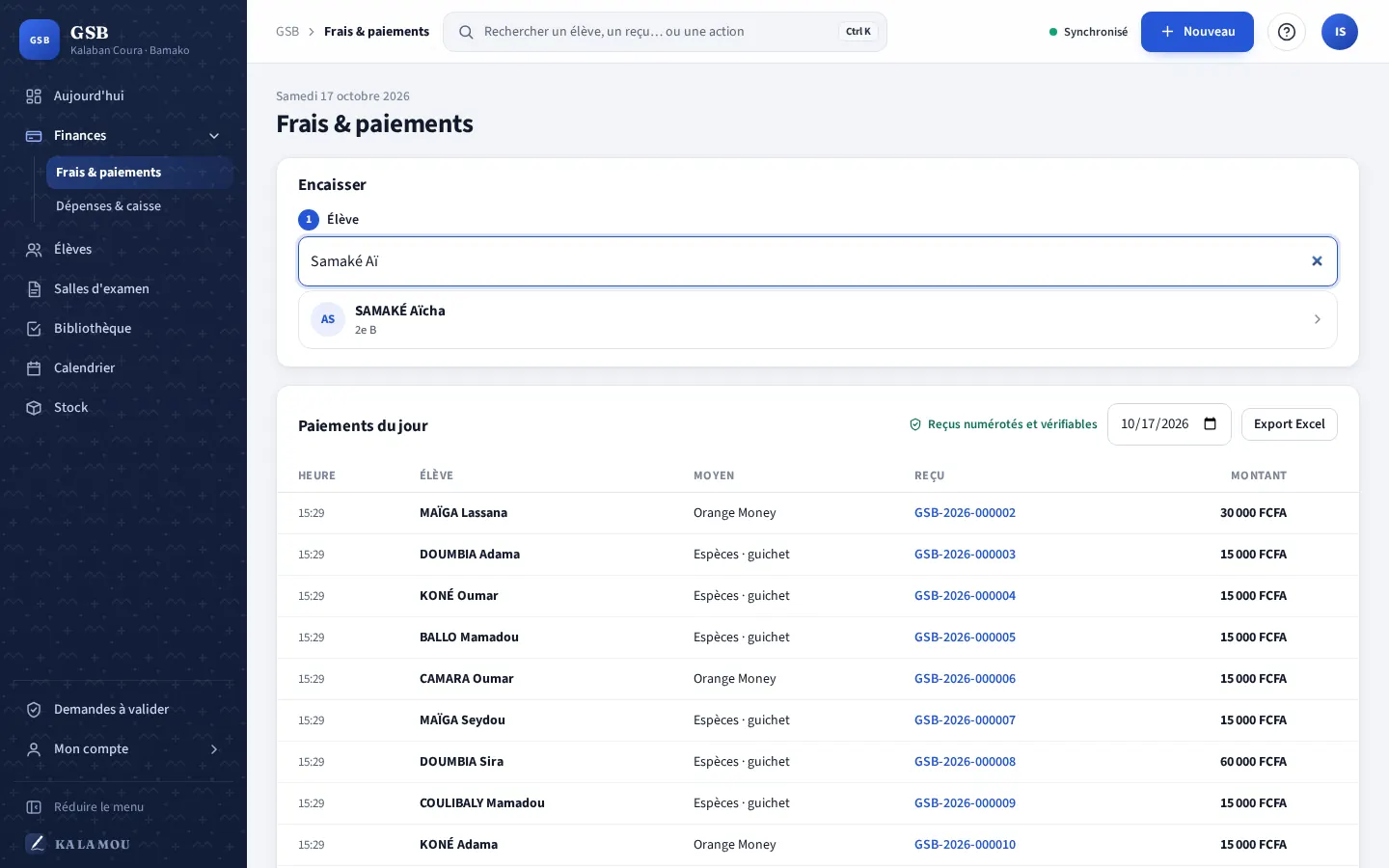Click the Nouveau button
Image resolution: width=1389 pixels, height=868 pixels.
pyautogui.click(x=1197, y=32)
